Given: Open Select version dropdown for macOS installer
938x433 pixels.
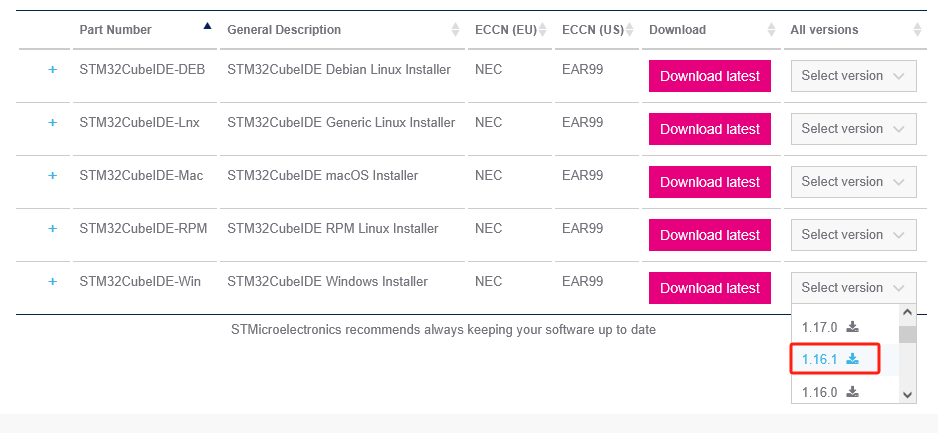Looking at the screenshot, I should tap(854, 182).
